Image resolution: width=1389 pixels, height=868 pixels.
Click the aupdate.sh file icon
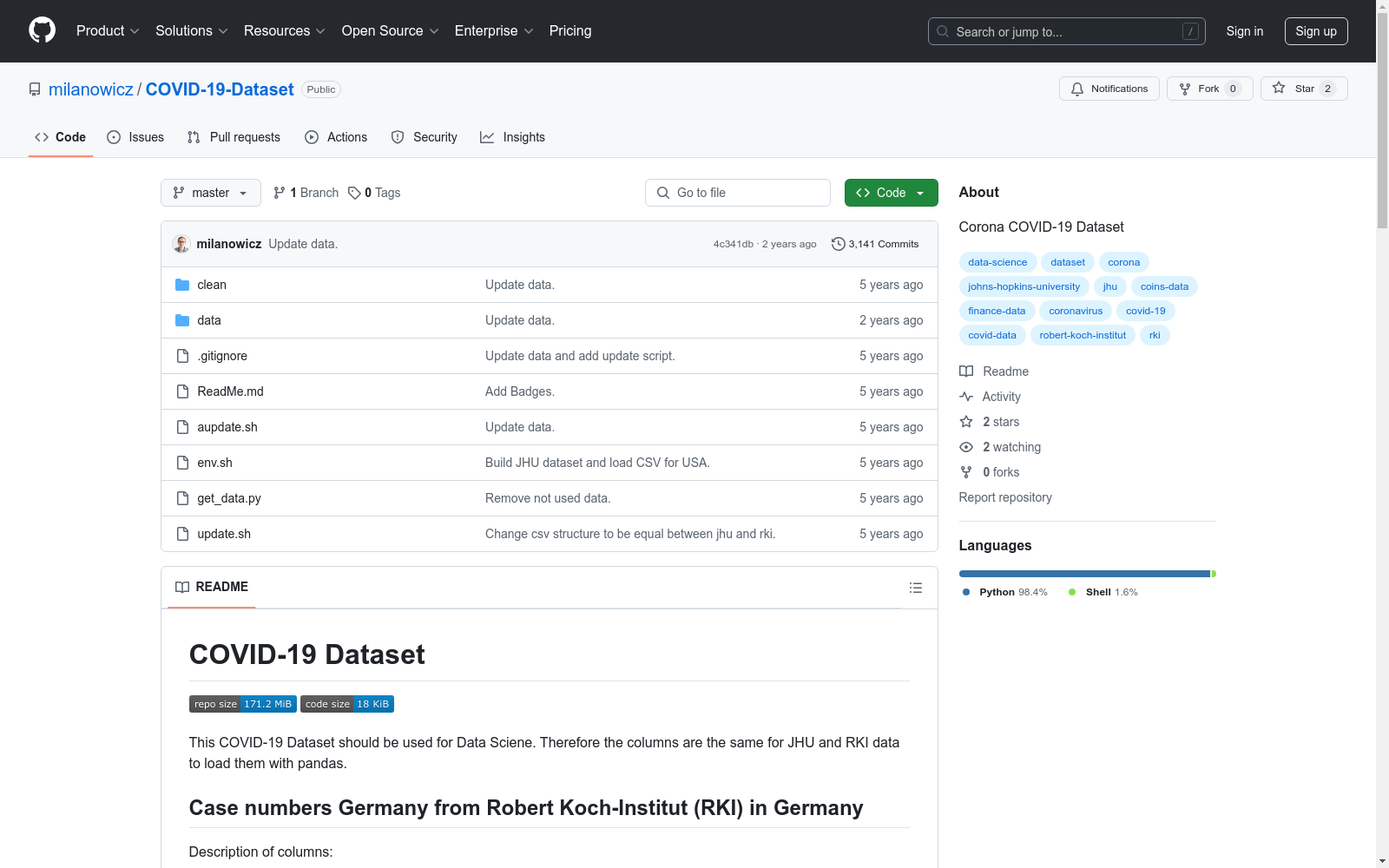point(182,427)
